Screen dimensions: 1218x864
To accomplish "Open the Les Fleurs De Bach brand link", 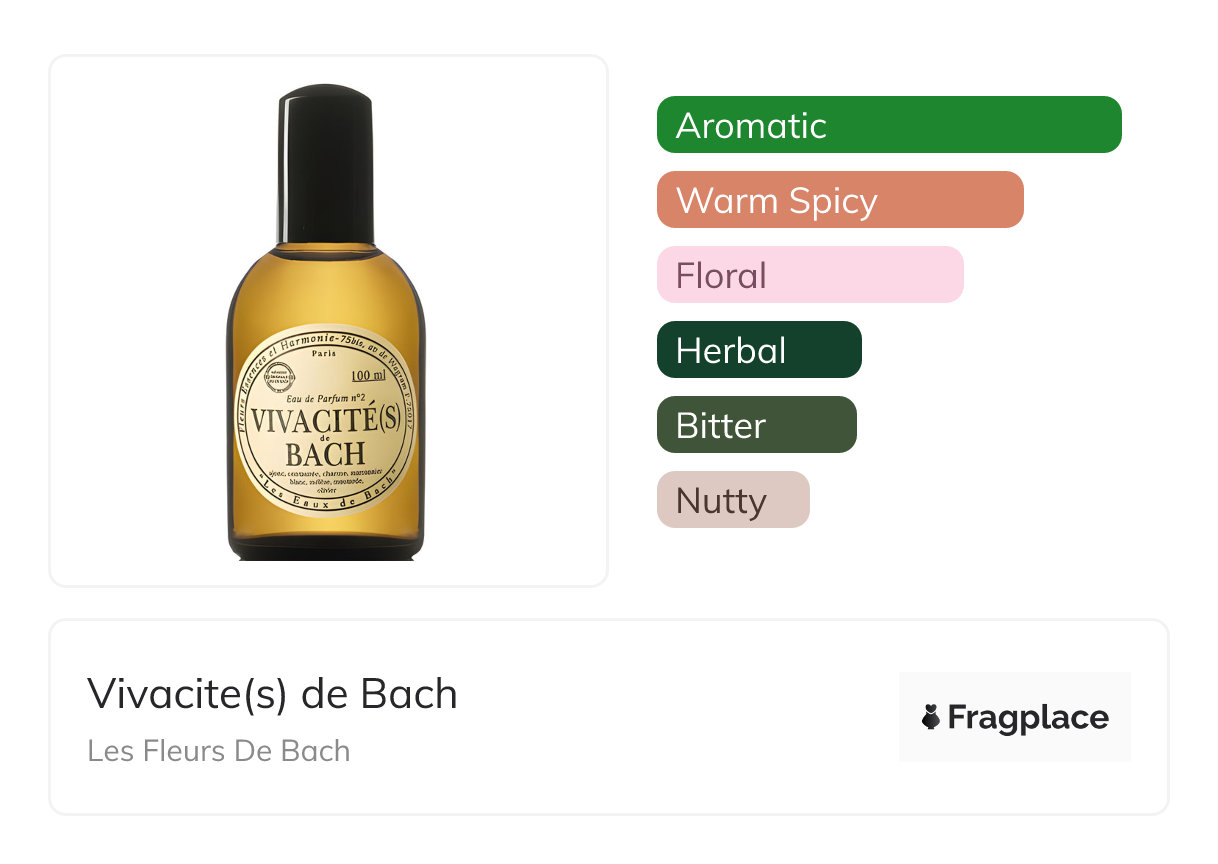I will 219,751.
